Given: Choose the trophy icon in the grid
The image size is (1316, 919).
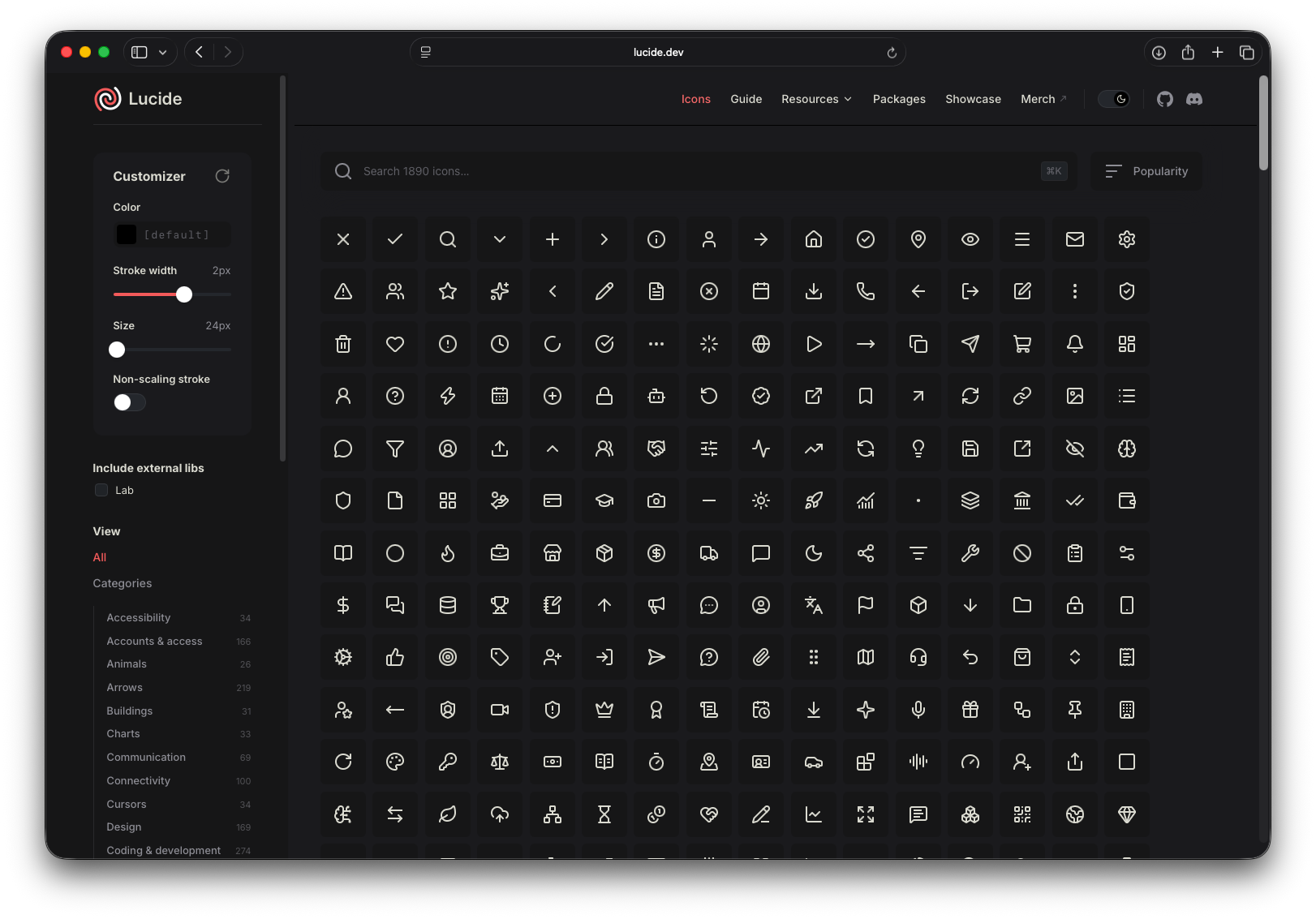Looking at the screenshot, I should 500,605.
